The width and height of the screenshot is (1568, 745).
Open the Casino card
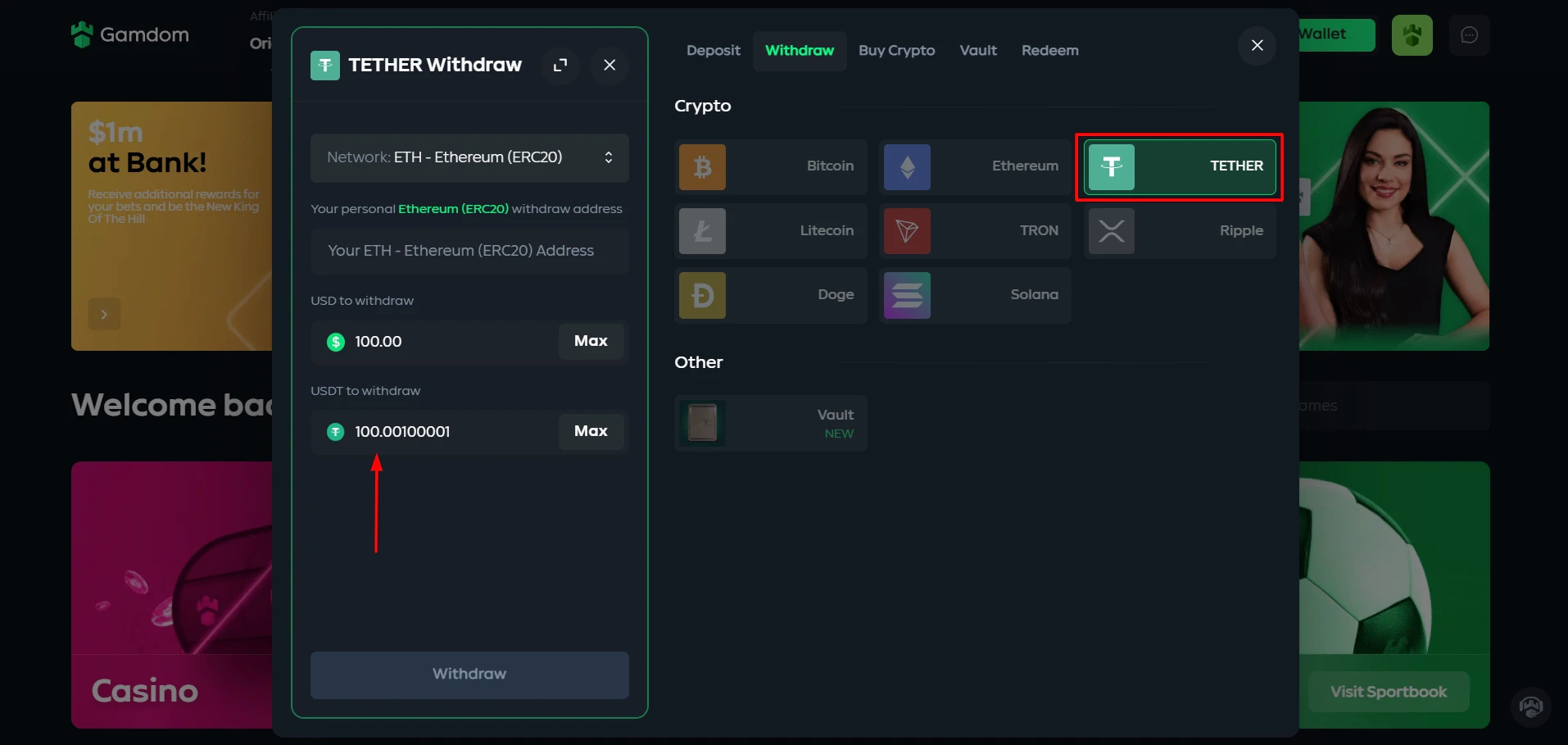click(x=172, y=595)
